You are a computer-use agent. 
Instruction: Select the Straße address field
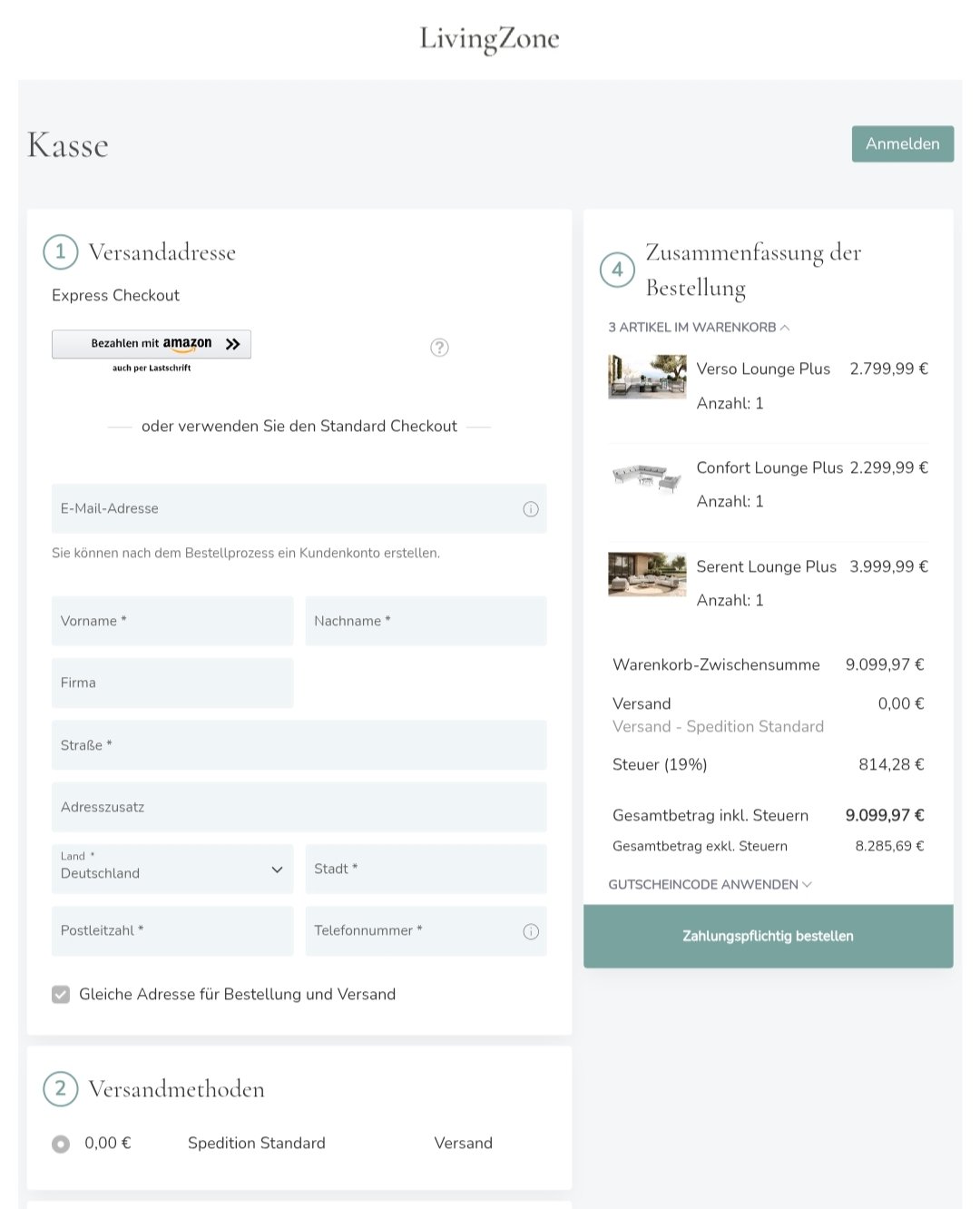click(299, 745)
